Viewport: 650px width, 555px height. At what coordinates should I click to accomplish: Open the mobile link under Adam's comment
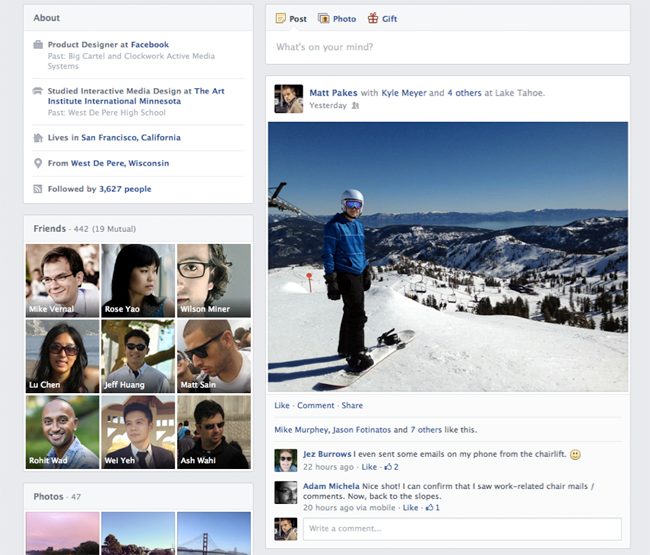tap(381, 507)
